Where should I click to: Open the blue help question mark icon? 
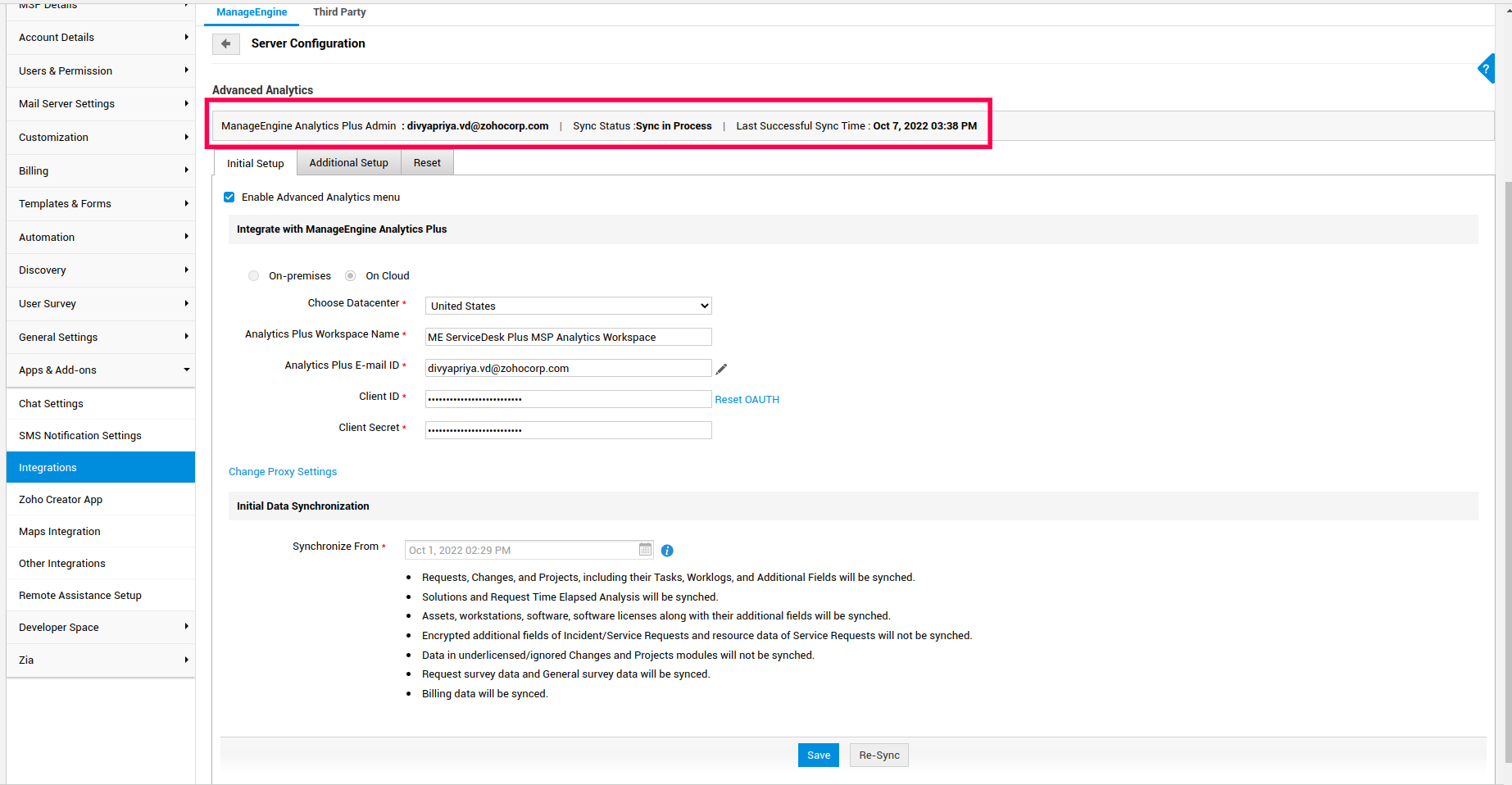click(x=1486, y=69)
